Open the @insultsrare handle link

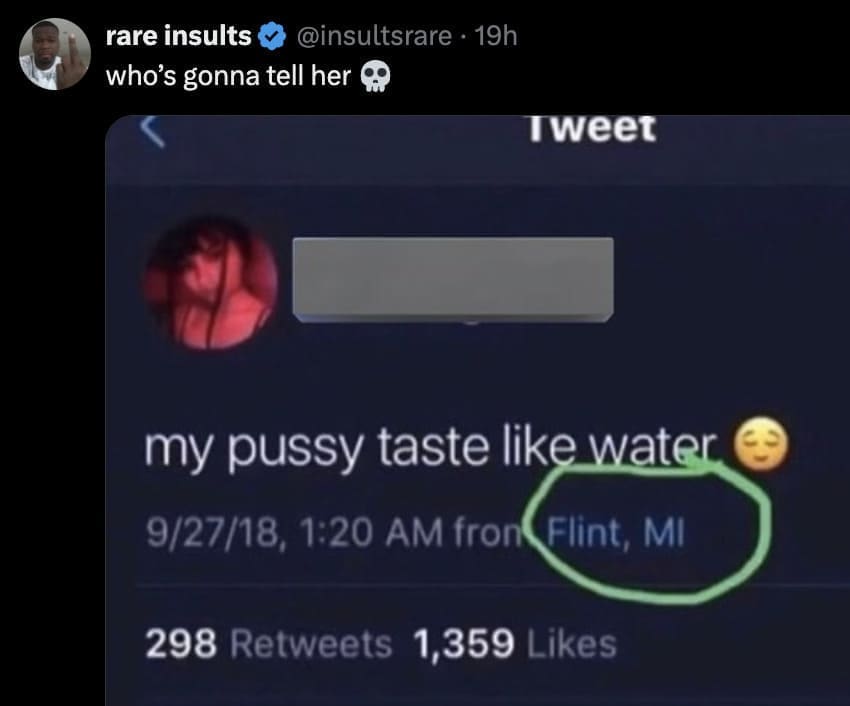click(x=374, y=38)
